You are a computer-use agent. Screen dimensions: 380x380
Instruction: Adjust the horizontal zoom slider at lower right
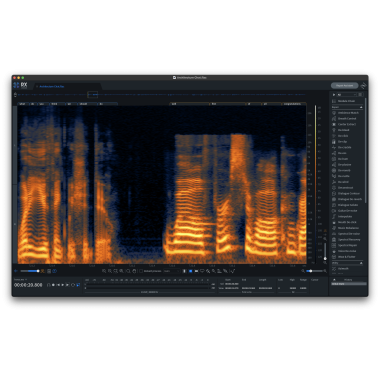point(314,271)
